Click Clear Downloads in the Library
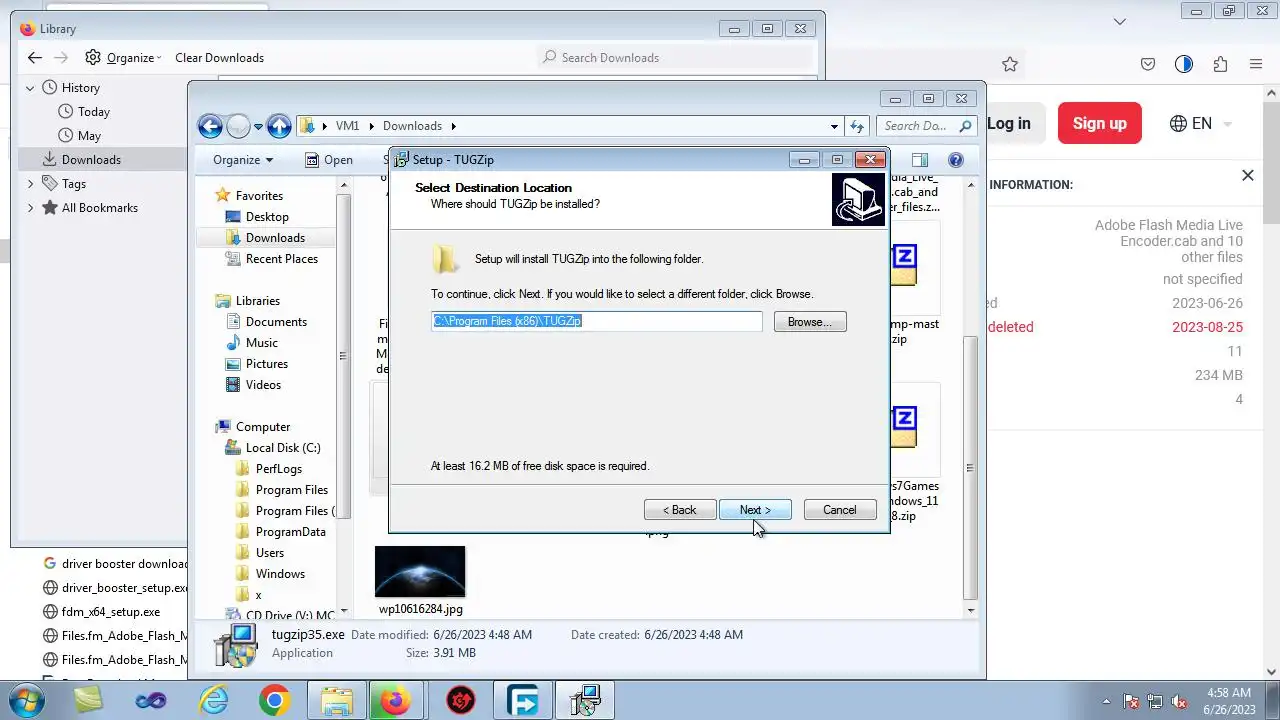Image resolution: width=1280 pixels, height=720 pixels. [x=219, y=58]
